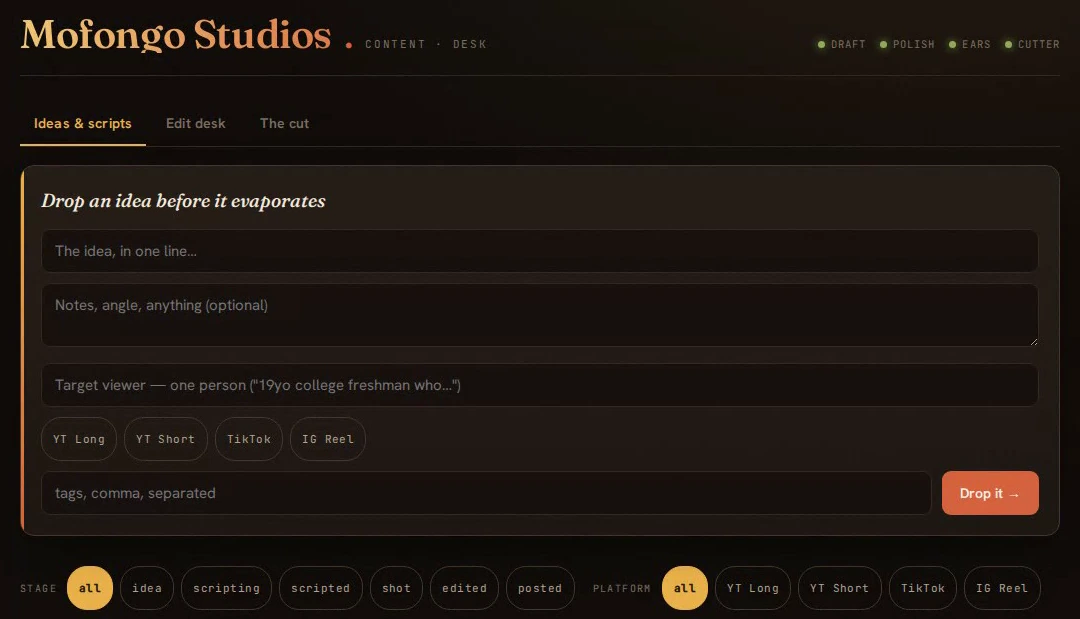The image size is (1080, 619).
Task: Submit the idea with Drop it button
Action: tap(990, 493)
